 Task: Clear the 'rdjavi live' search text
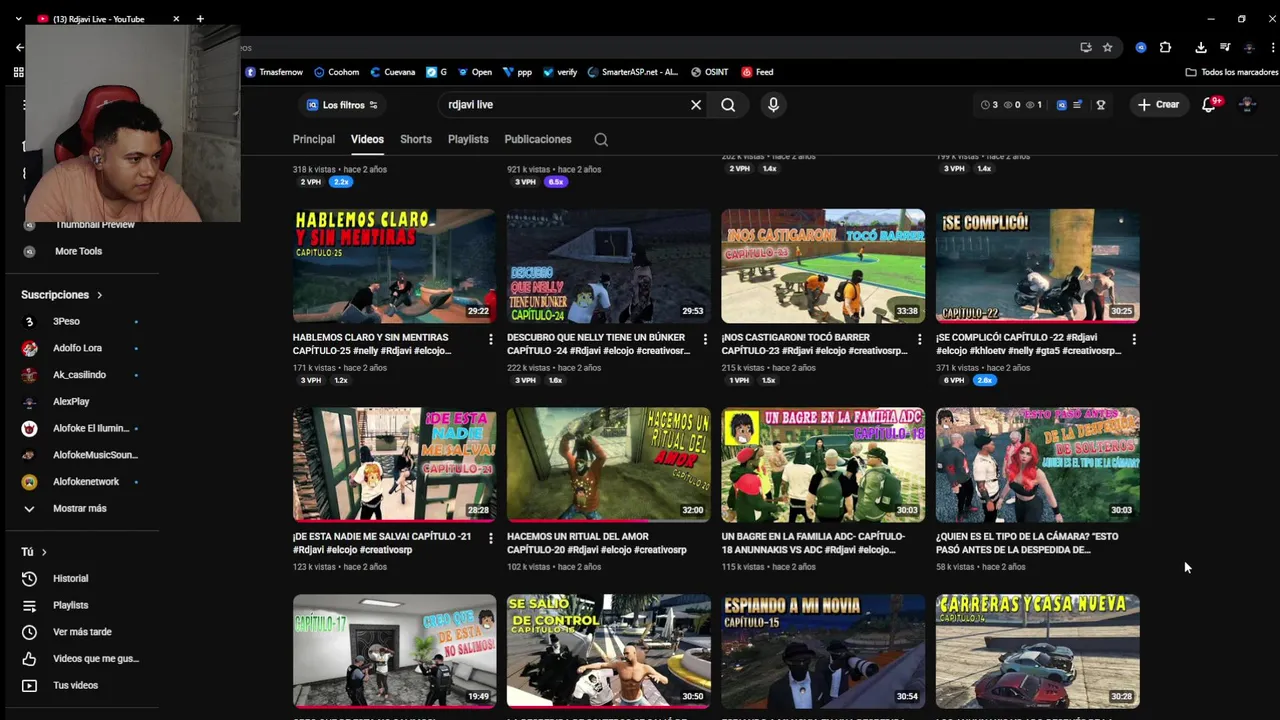click(x=696, y=105)
